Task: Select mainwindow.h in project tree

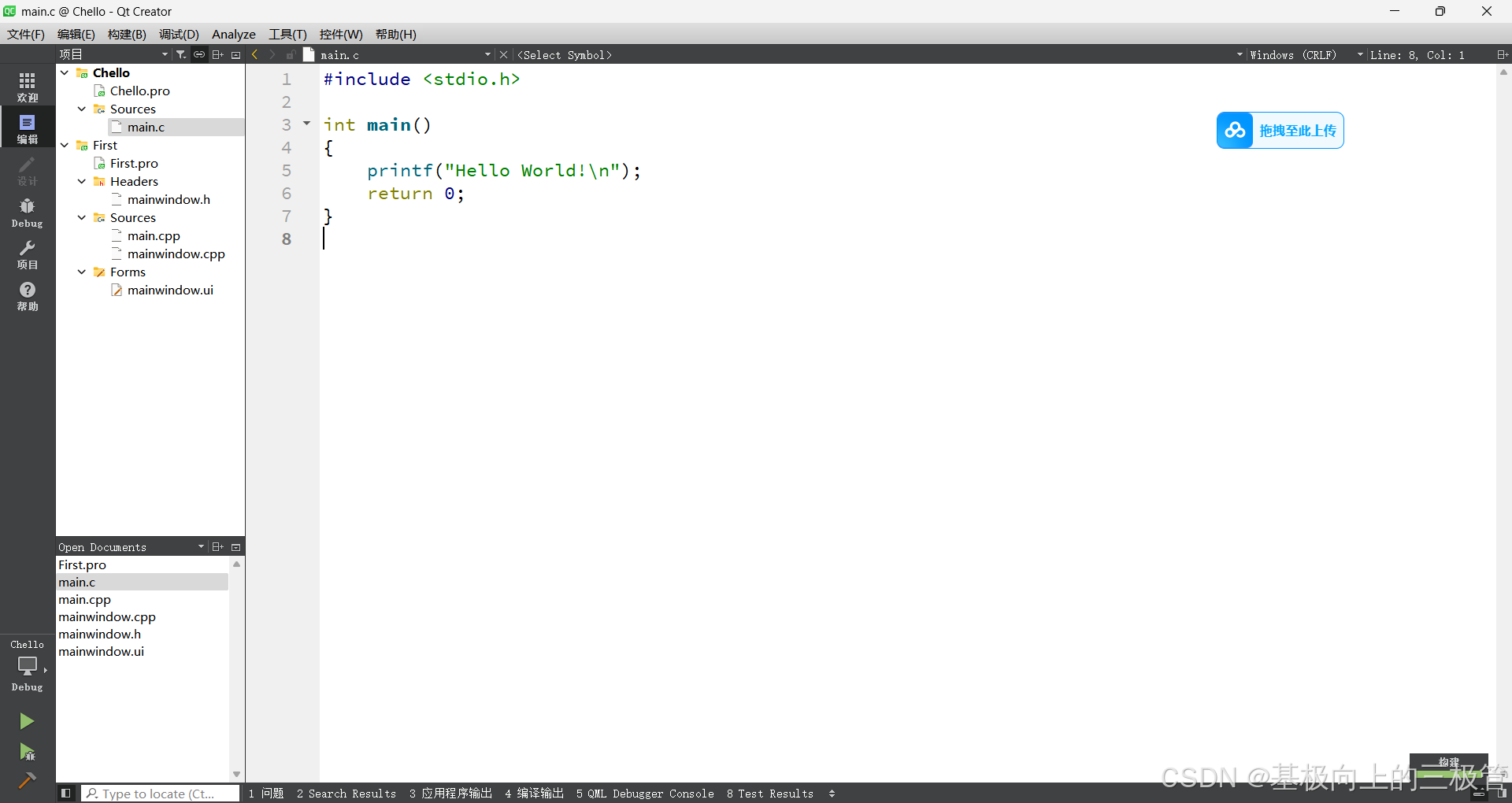Action: point(169,199)
